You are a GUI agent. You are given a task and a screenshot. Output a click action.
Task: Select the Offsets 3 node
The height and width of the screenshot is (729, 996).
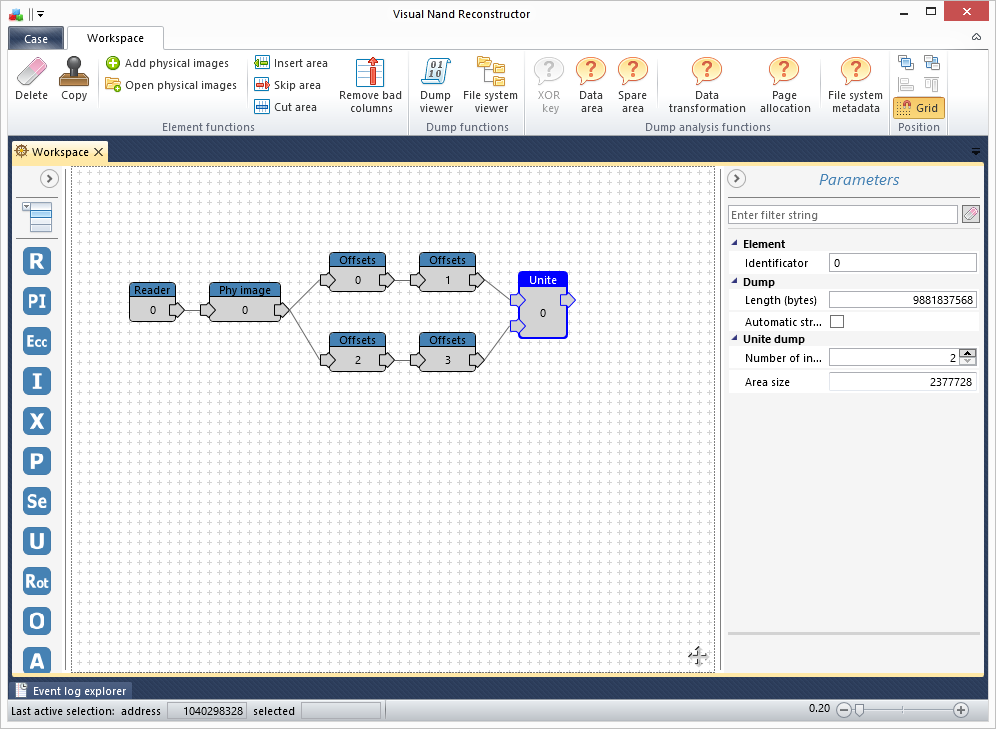pyautogui.click(x=447, y=352)
